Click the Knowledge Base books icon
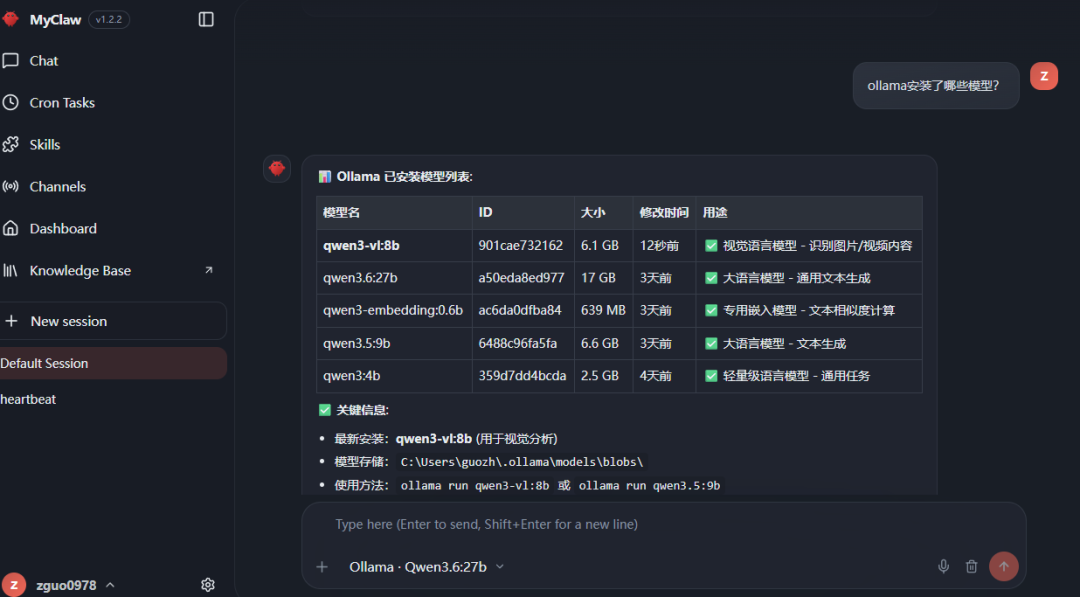The image size is (1080, 597). pyautogui.click(x=10, y=271)
